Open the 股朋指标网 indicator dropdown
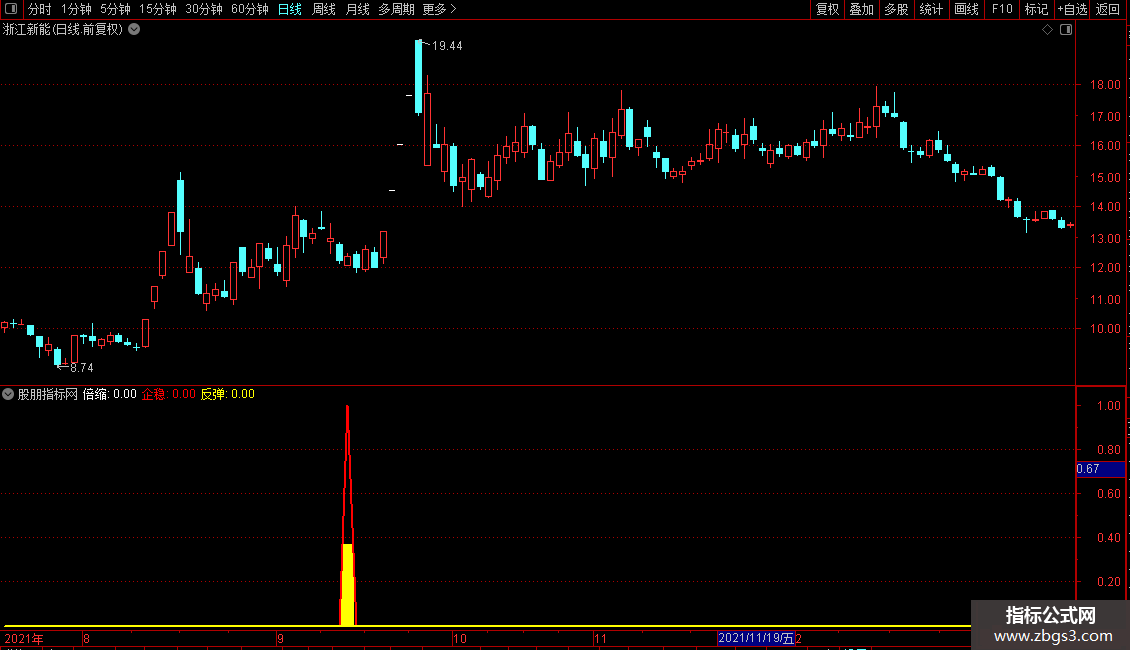 8,394
